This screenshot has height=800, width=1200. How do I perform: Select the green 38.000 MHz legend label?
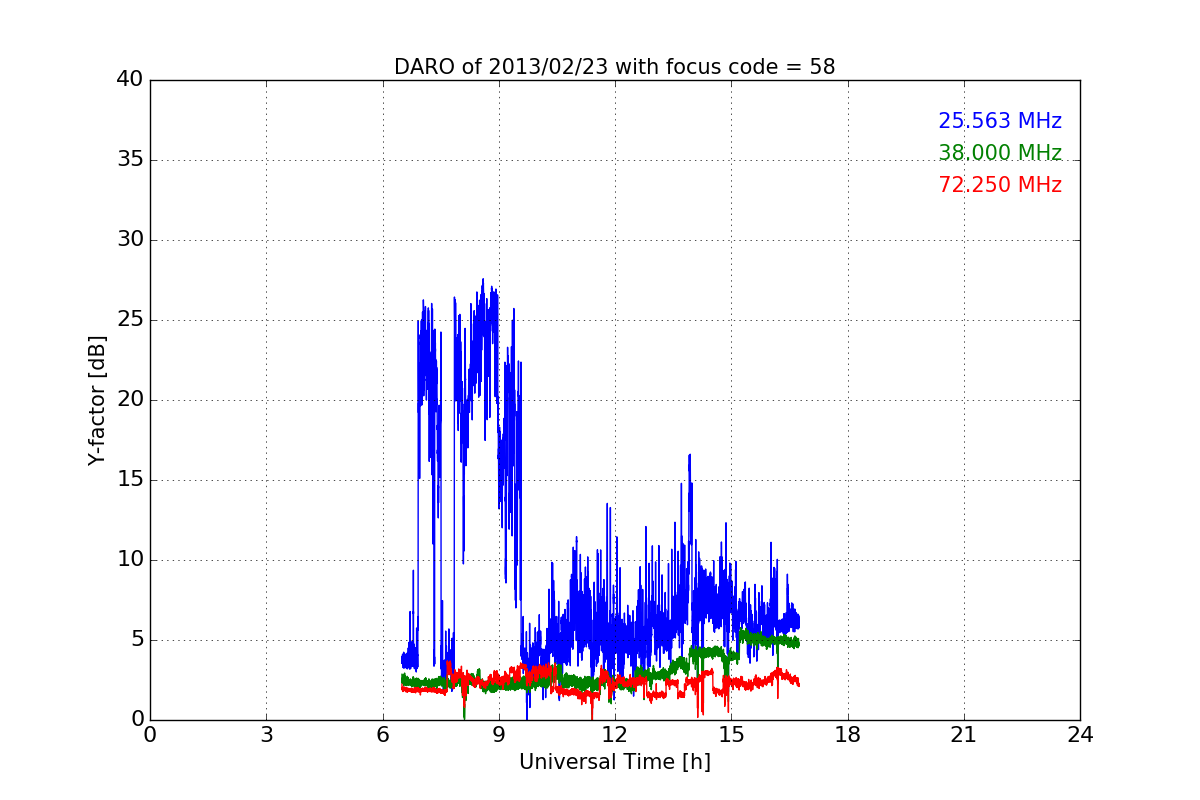pyautogui.click(x=1000, y=153)
